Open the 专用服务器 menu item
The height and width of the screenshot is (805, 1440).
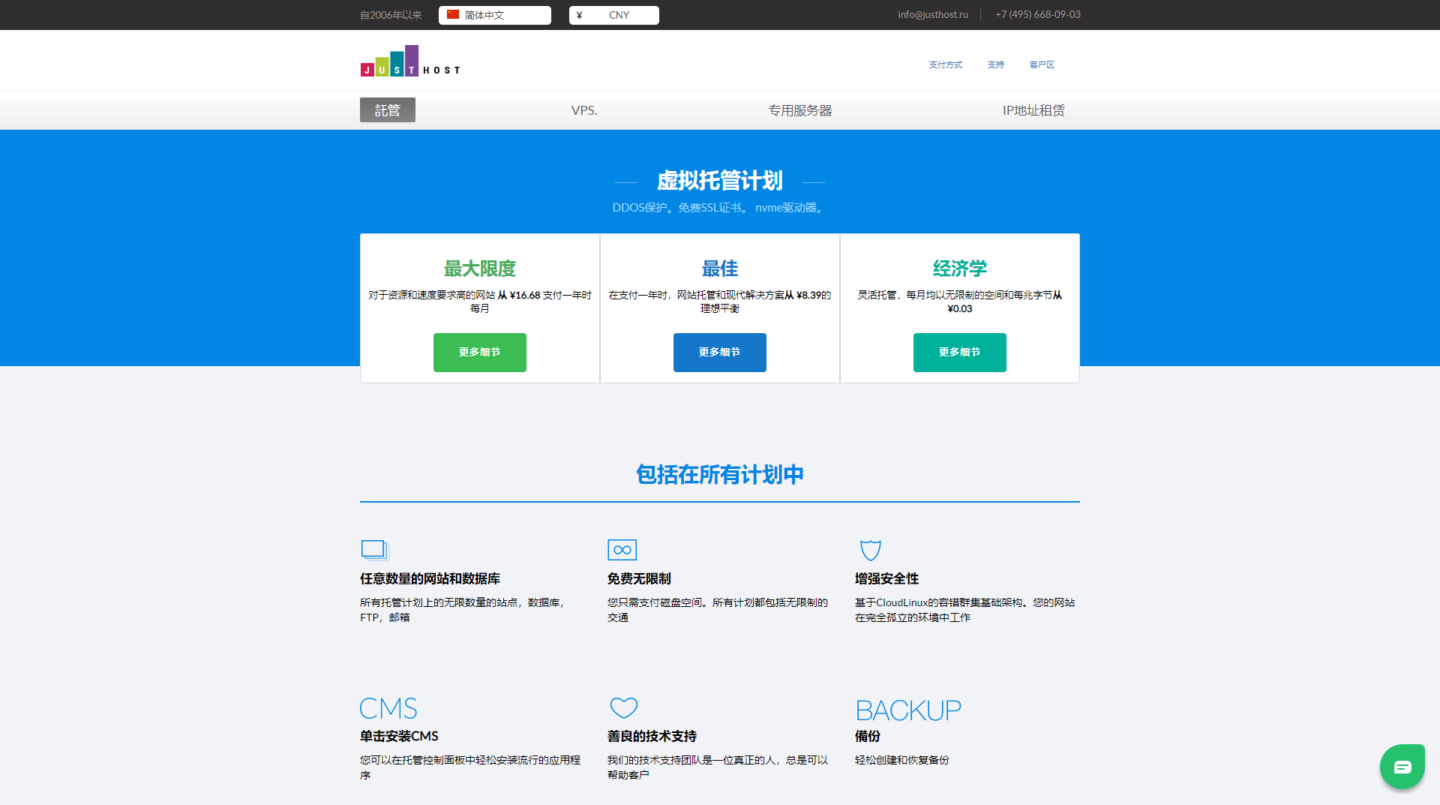(800, 110)
